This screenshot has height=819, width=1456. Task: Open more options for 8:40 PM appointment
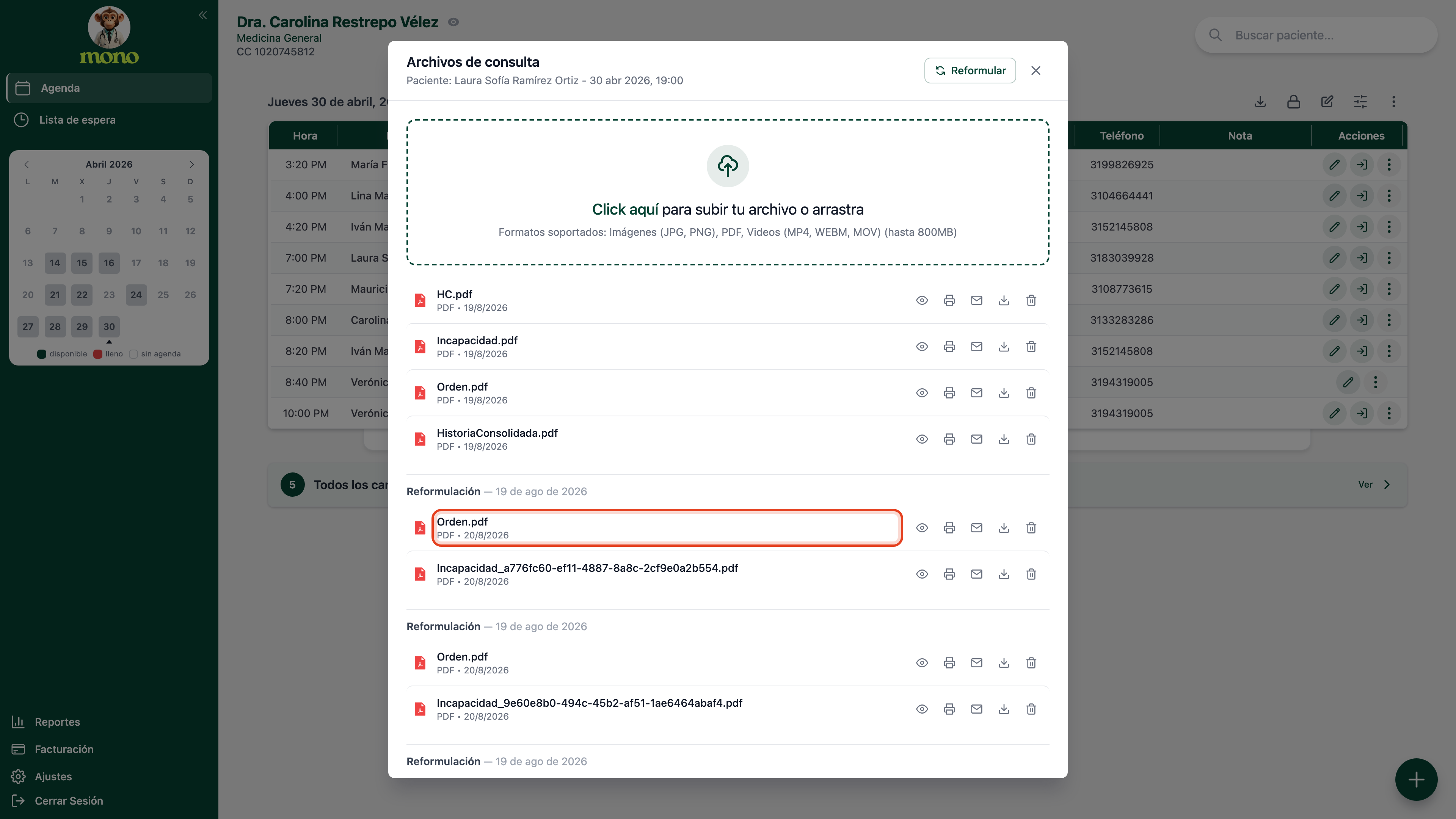coord(1375,382)
